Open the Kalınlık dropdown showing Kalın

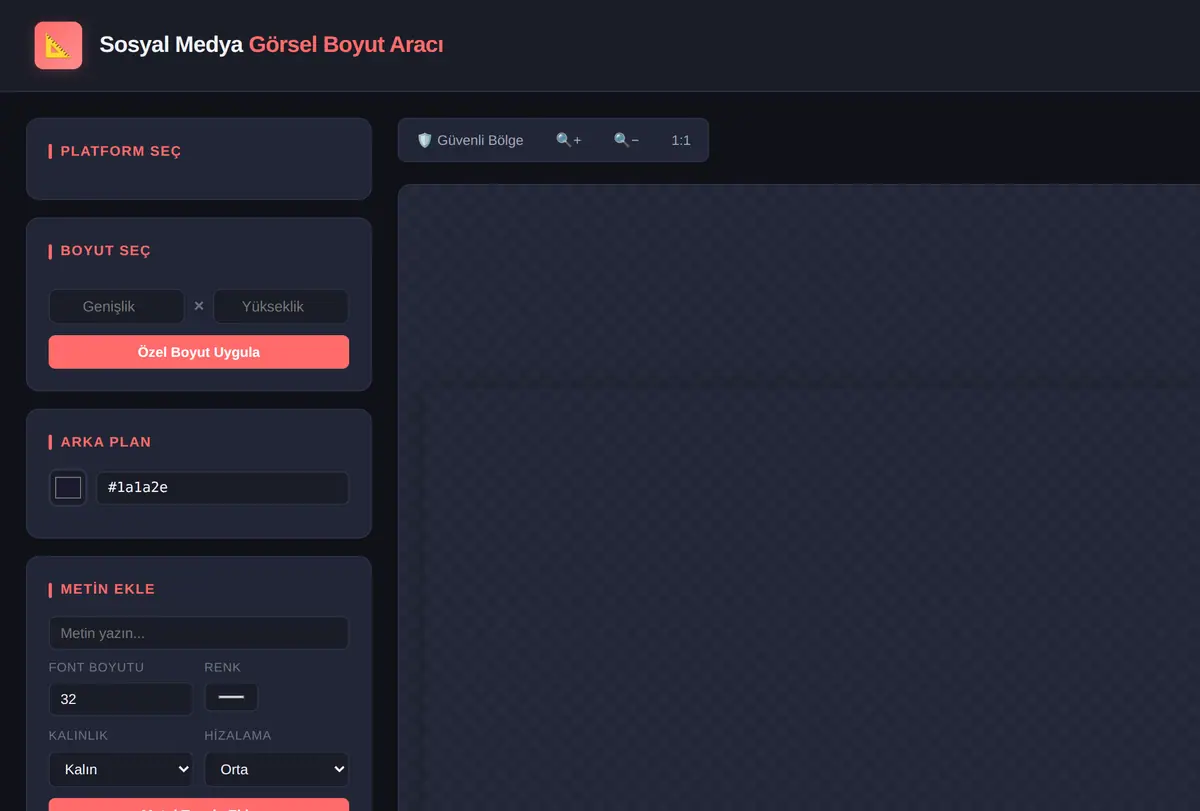pyautogui.click(x=120, y=769)
